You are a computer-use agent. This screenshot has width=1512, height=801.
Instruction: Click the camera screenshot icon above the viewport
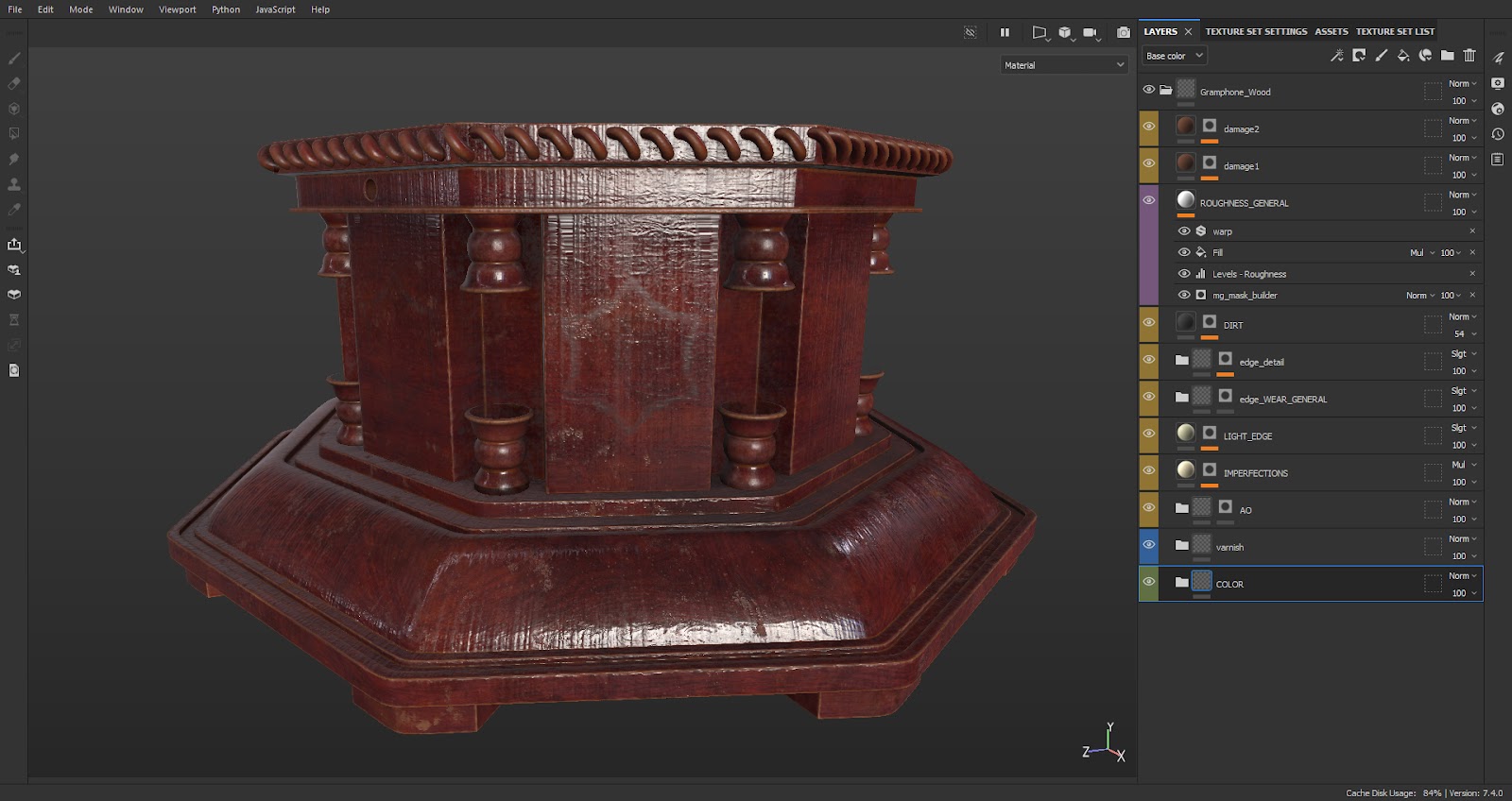point(1123,32)
